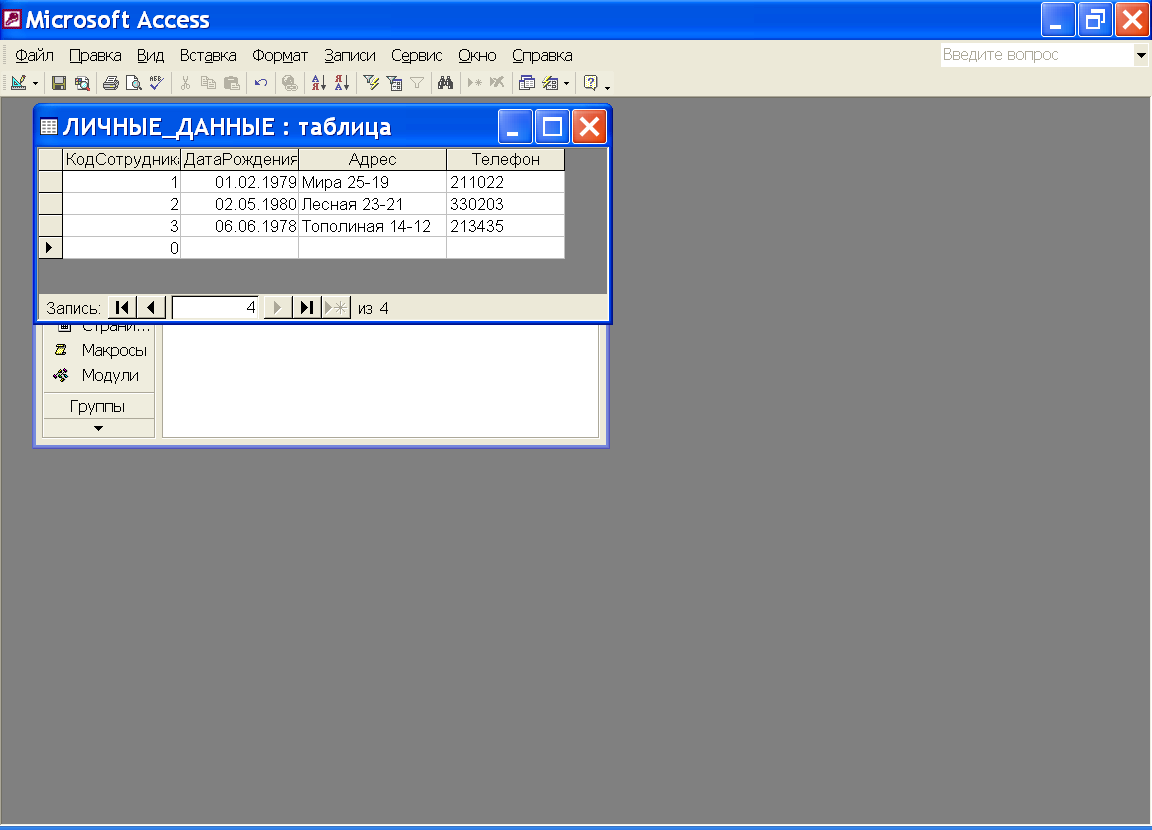
Task: Click the Delete Record toolbar icon
Action: pos(497,83)
